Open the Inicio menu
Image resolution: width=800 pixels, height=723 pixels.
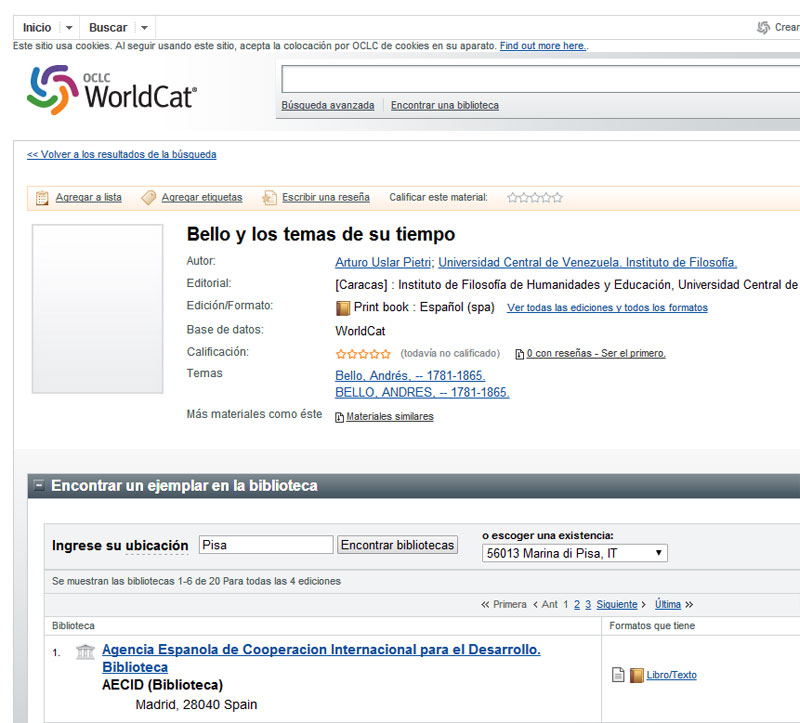tap(37, 28)
